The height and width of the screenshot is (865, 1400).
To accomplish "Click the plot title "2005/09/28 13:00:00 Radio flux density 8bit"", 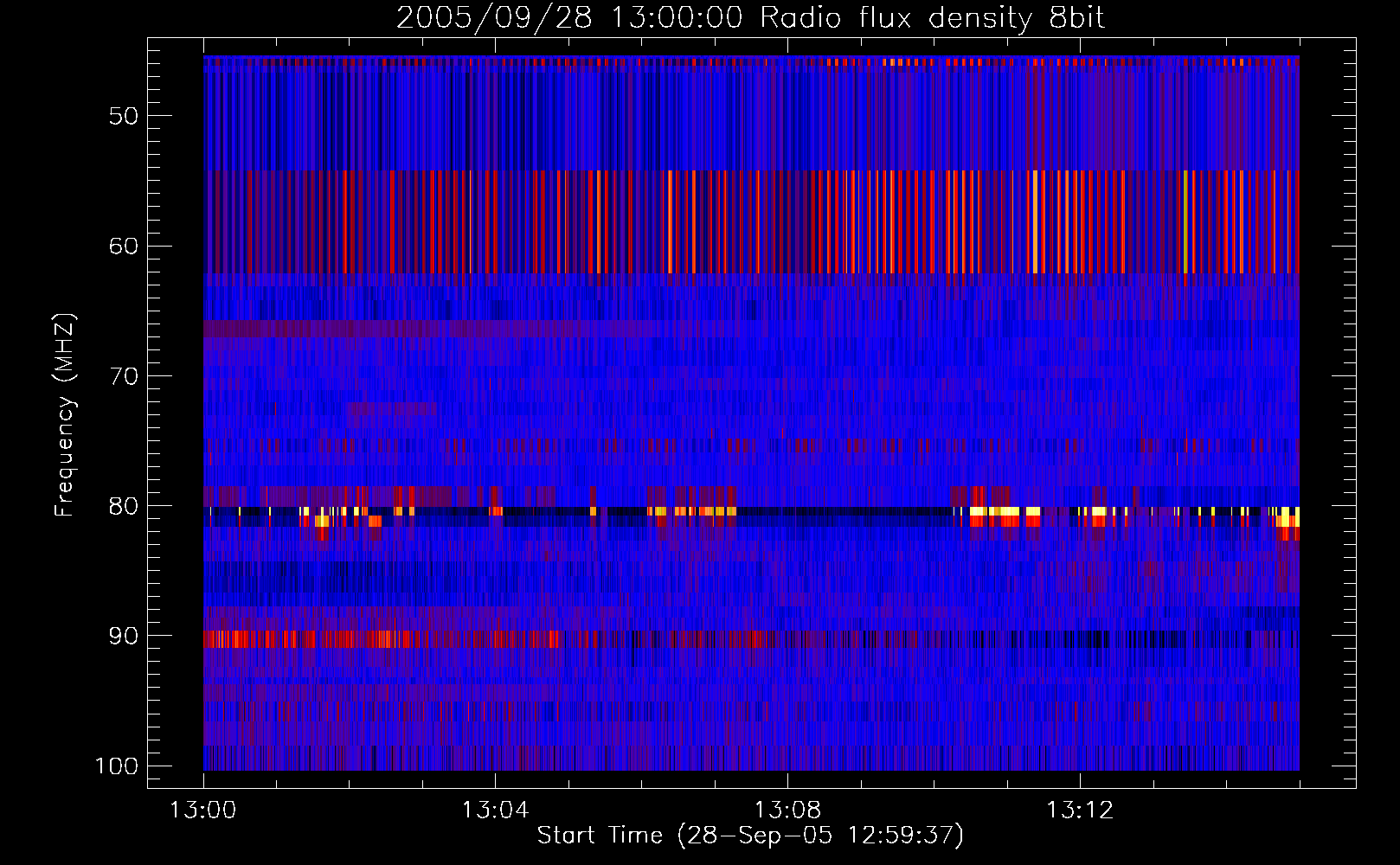I will point(750,18).
